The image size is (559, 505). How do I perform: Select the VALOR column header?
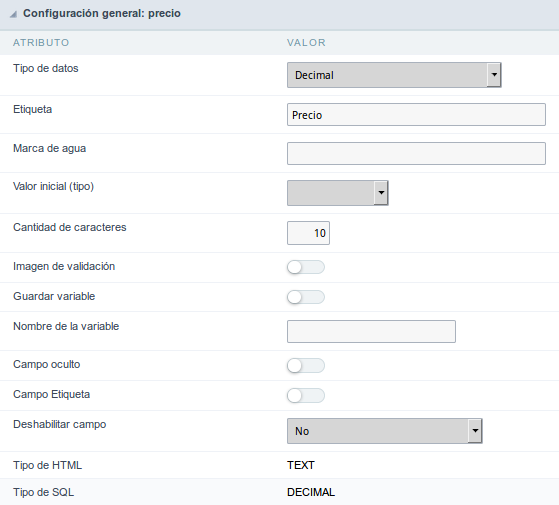coord(306,43)
